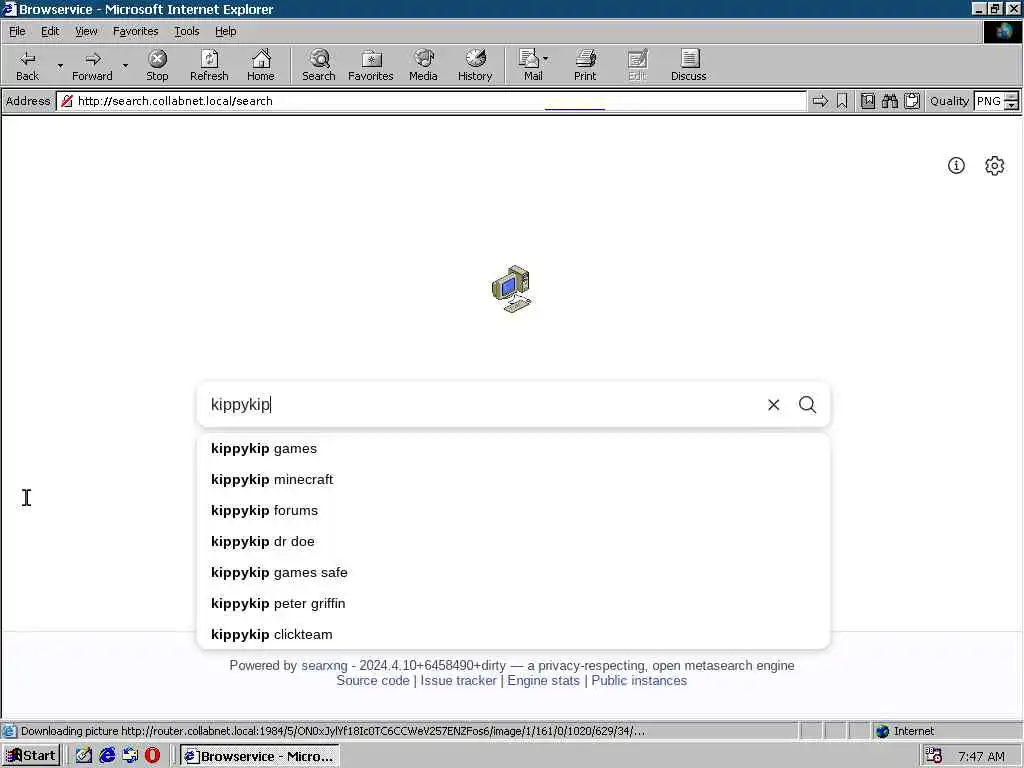This screenshot has width=1024, height=768.
Task: Click the SearXNG info circle icon
Action: point(956,166)
